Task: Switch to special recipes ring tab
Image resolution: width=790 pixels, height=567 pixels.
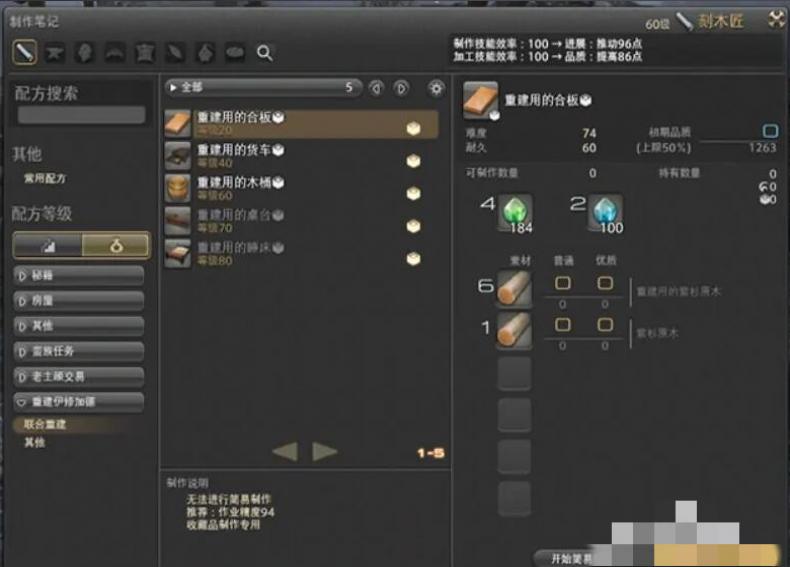Action: (116, 245)
